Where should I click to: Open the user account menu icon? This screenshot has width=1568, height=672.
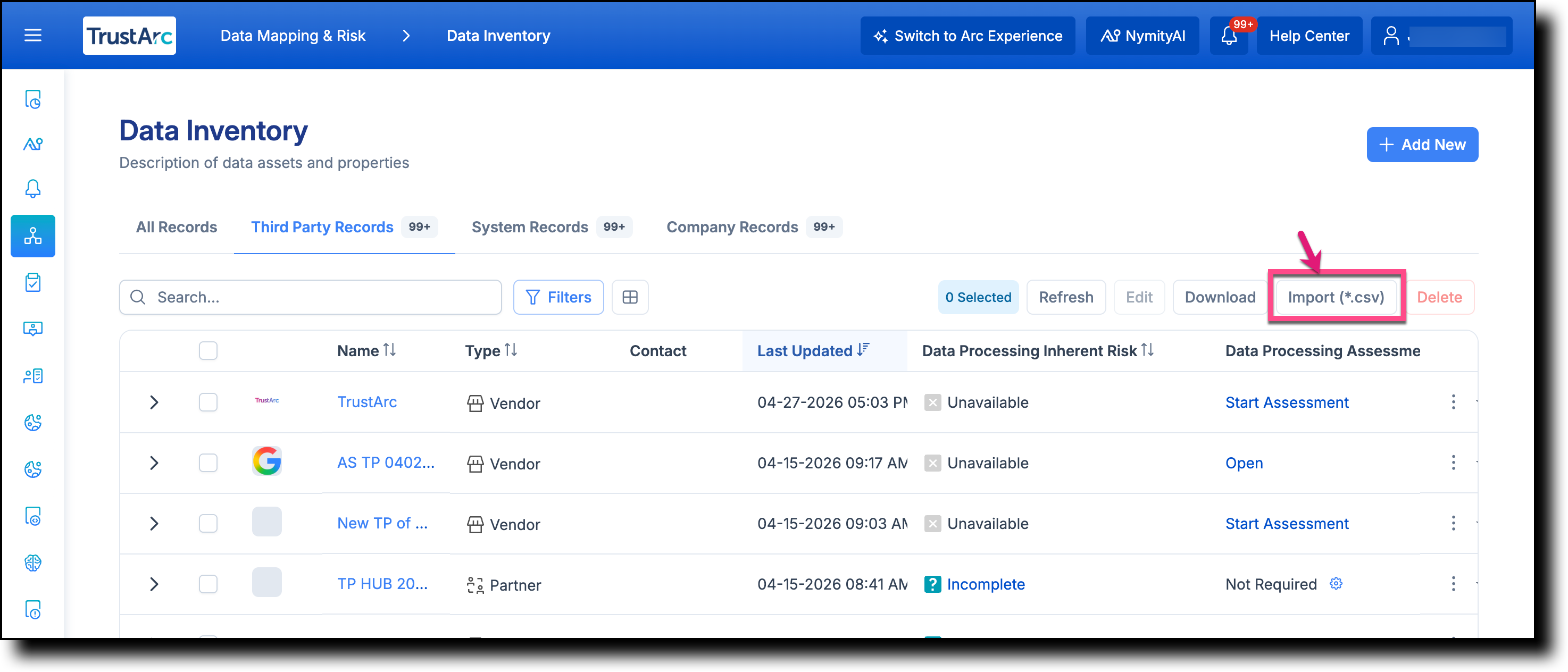pyautogui.click(x=1391, y=36)
